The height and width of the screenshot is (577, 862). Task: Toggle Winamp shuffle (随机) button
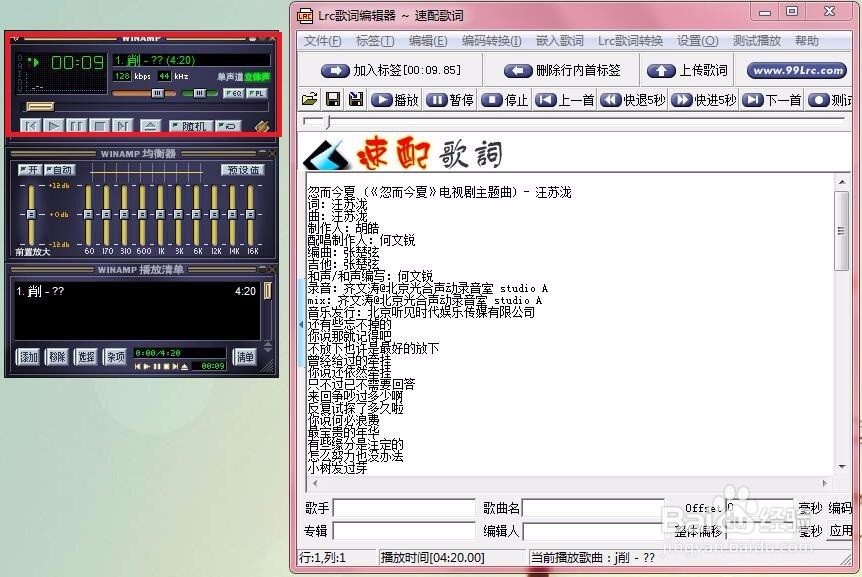(x=190, y=126)
